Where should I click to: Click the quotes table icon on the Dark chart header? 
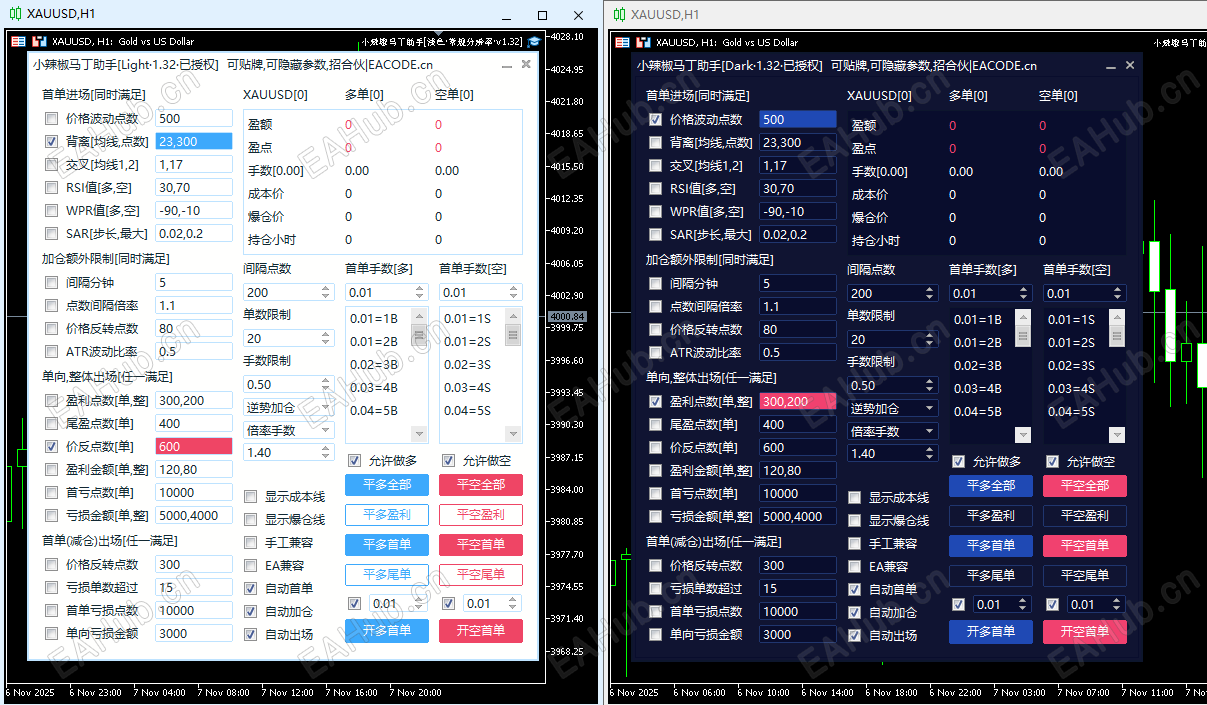623,42
